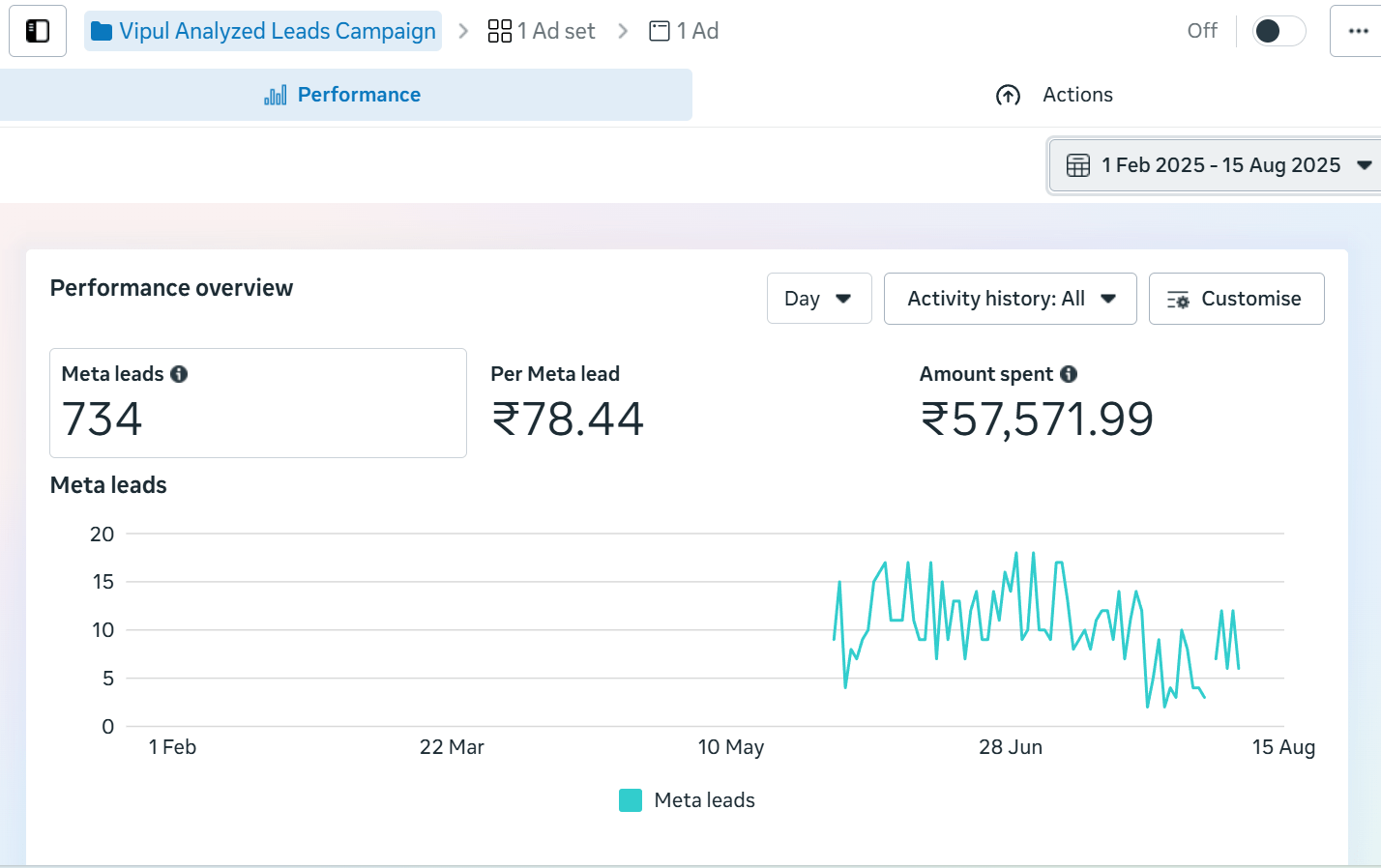Select the Per Meta lead metric
The width and height of the screenshot is (1381, 868).
point(568,403)
